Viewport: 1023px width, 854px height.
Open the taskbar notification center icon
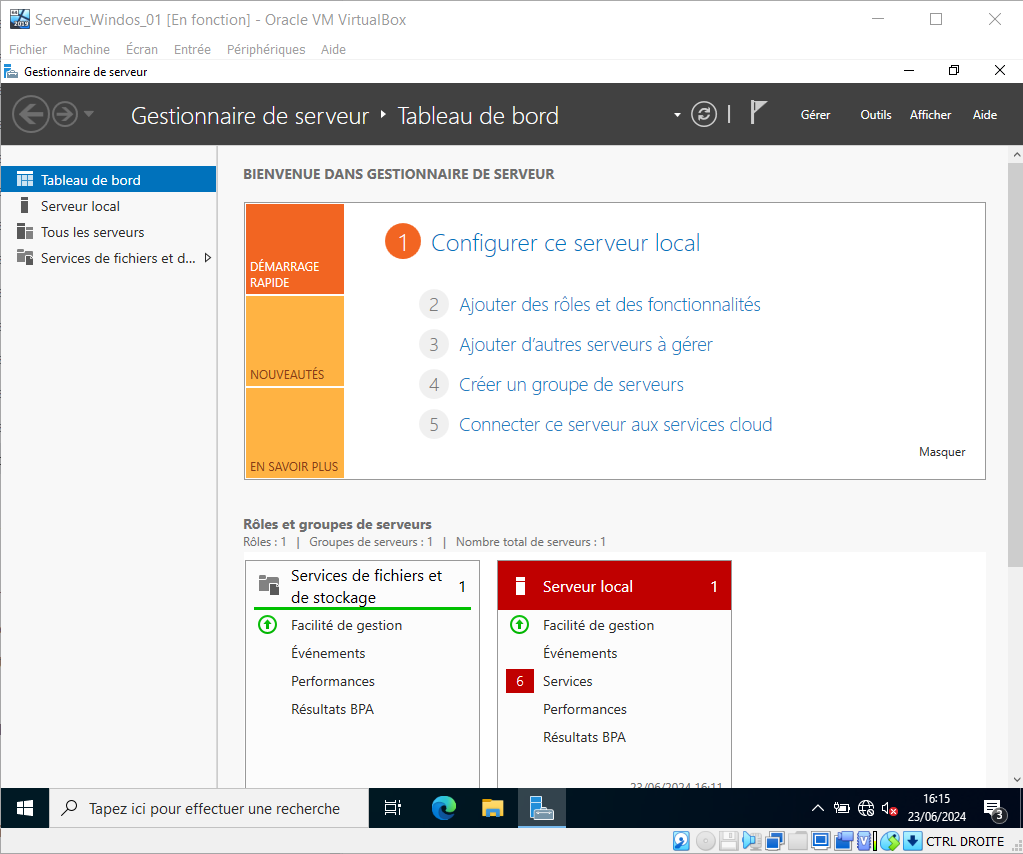click(993, 808)
